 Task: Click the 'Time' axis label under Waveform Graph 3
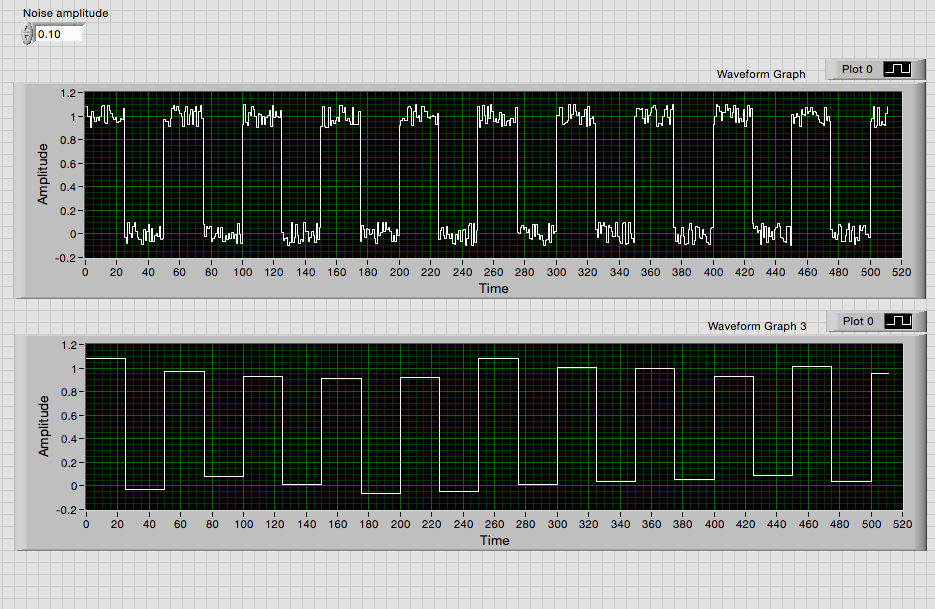(x=495, y=540)
